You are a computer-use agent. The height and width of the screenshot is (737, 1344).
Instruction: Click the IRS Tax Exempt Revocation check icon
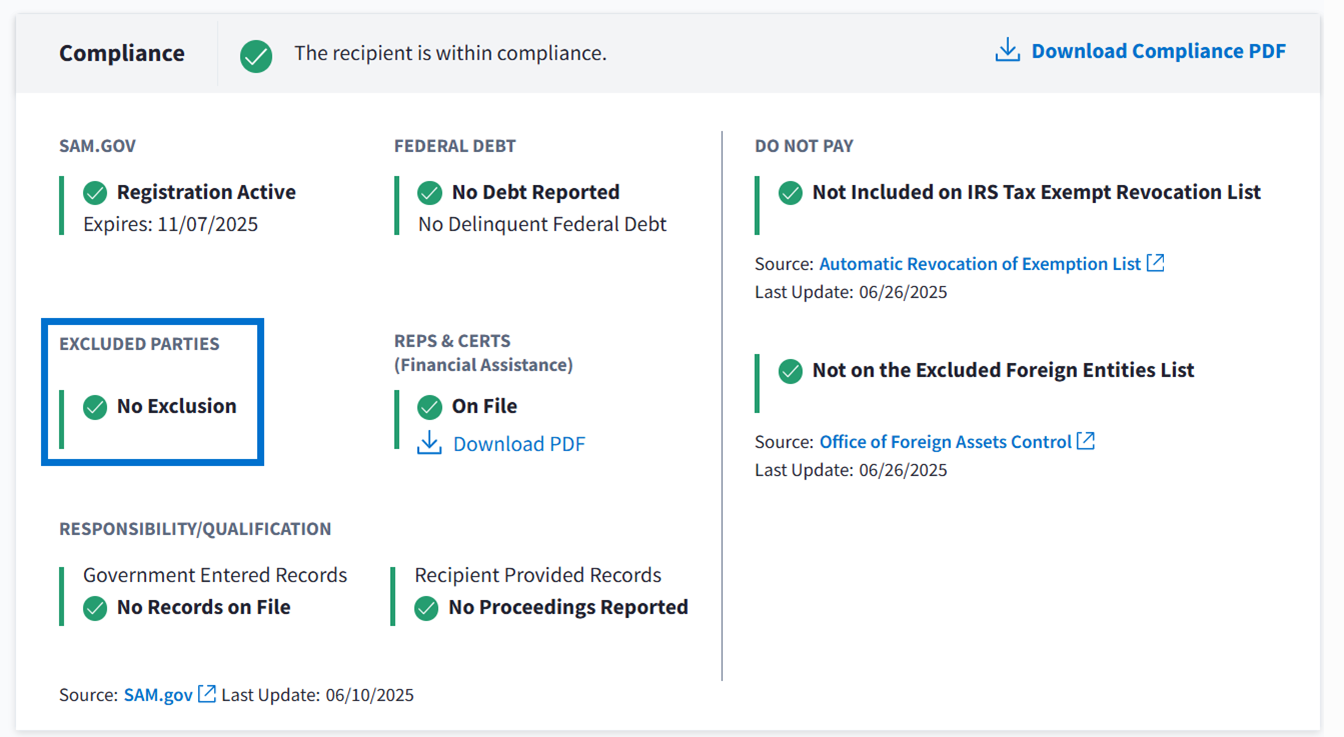click(x=790, y=193)
